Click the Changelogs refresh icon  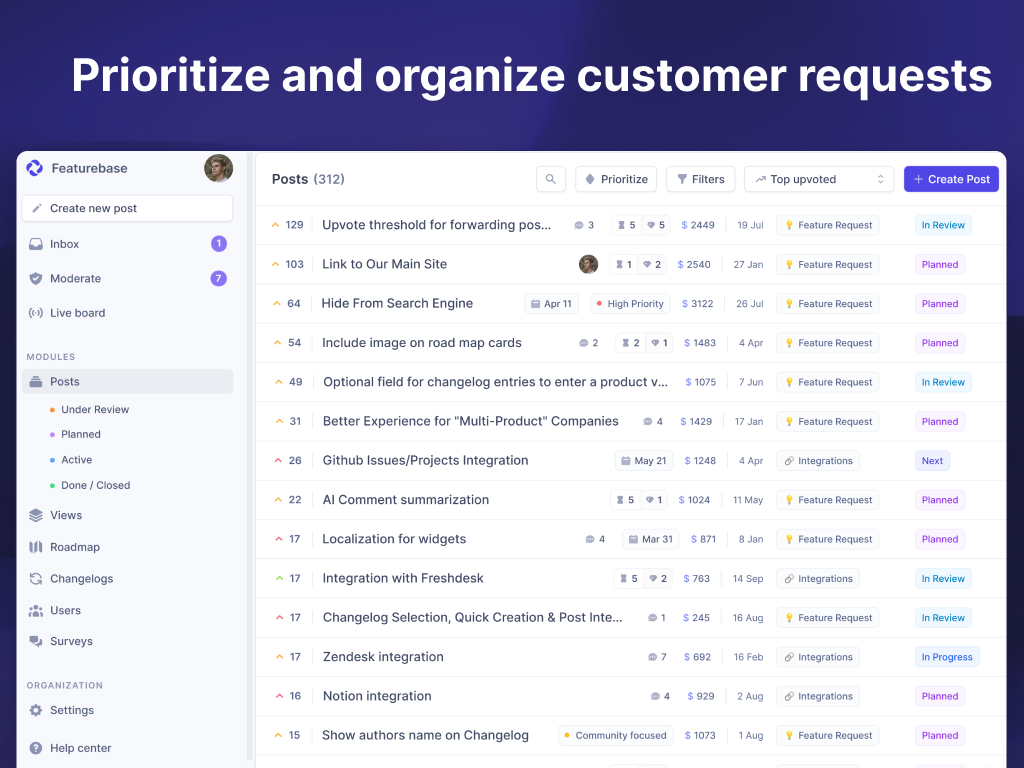click(x=36, y=579)
